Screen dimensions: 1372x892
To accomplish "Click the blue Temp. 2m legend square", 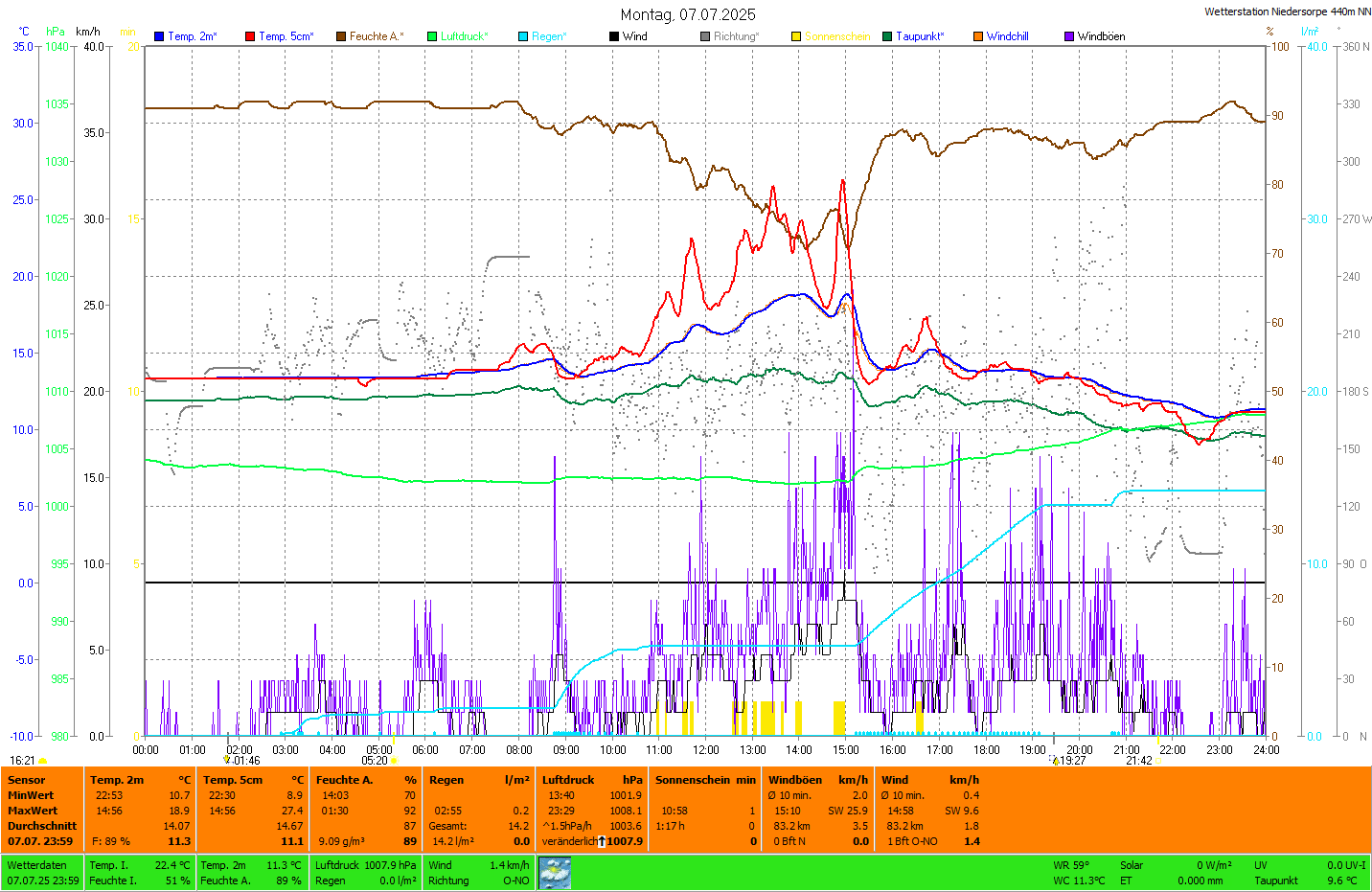I will [159, 36].
